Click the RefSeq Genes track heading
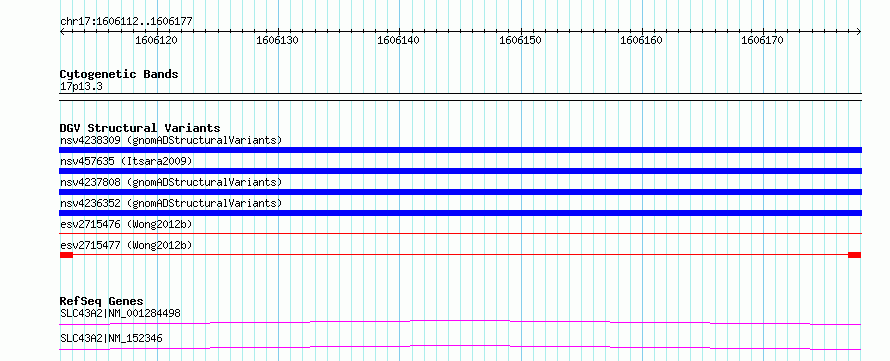The image size is (890, 361). pos(102,301)
